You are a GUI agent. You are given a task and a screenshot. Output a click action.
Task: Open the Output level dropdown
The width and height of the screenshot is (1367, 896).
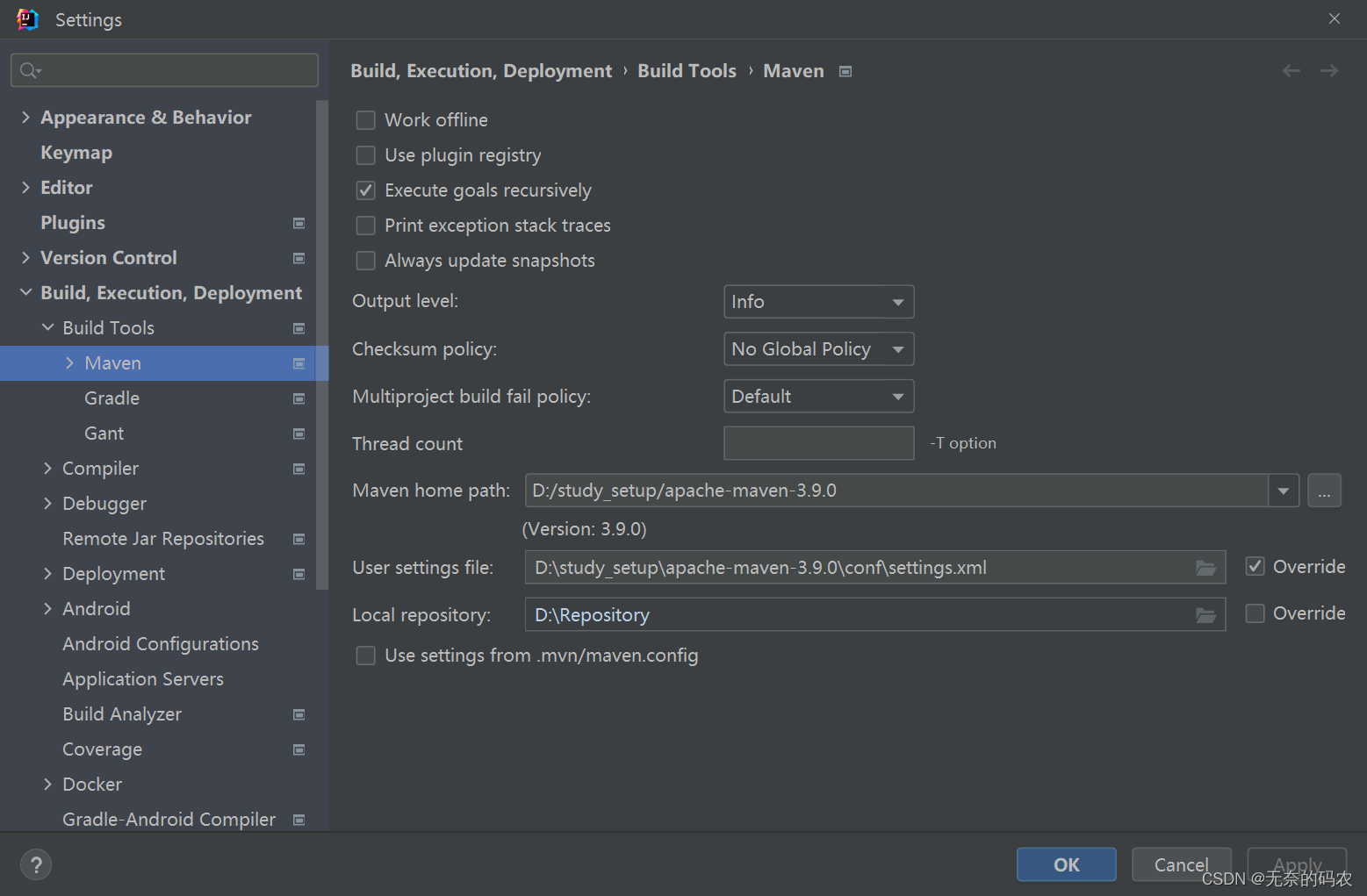click(x=818, y=302)
